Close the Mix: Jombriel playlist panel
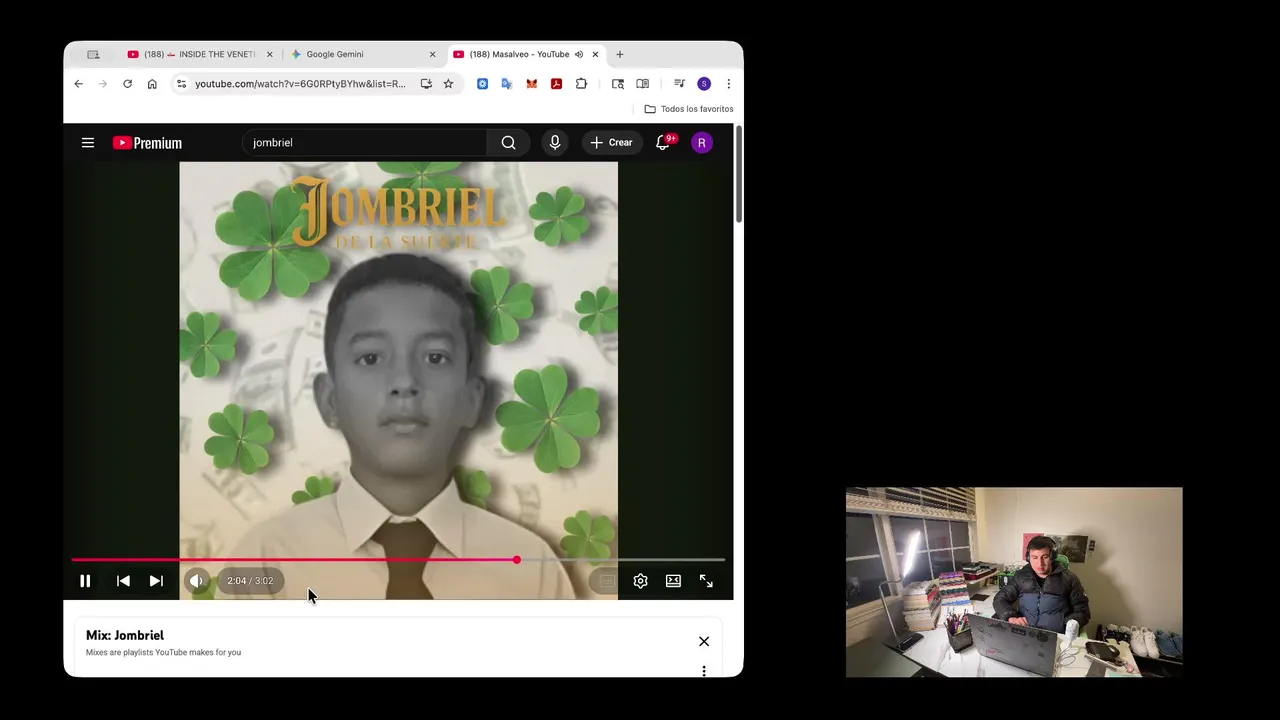Image resolution: width=1280 pixels, height=720 pixels. pos(704,642)
